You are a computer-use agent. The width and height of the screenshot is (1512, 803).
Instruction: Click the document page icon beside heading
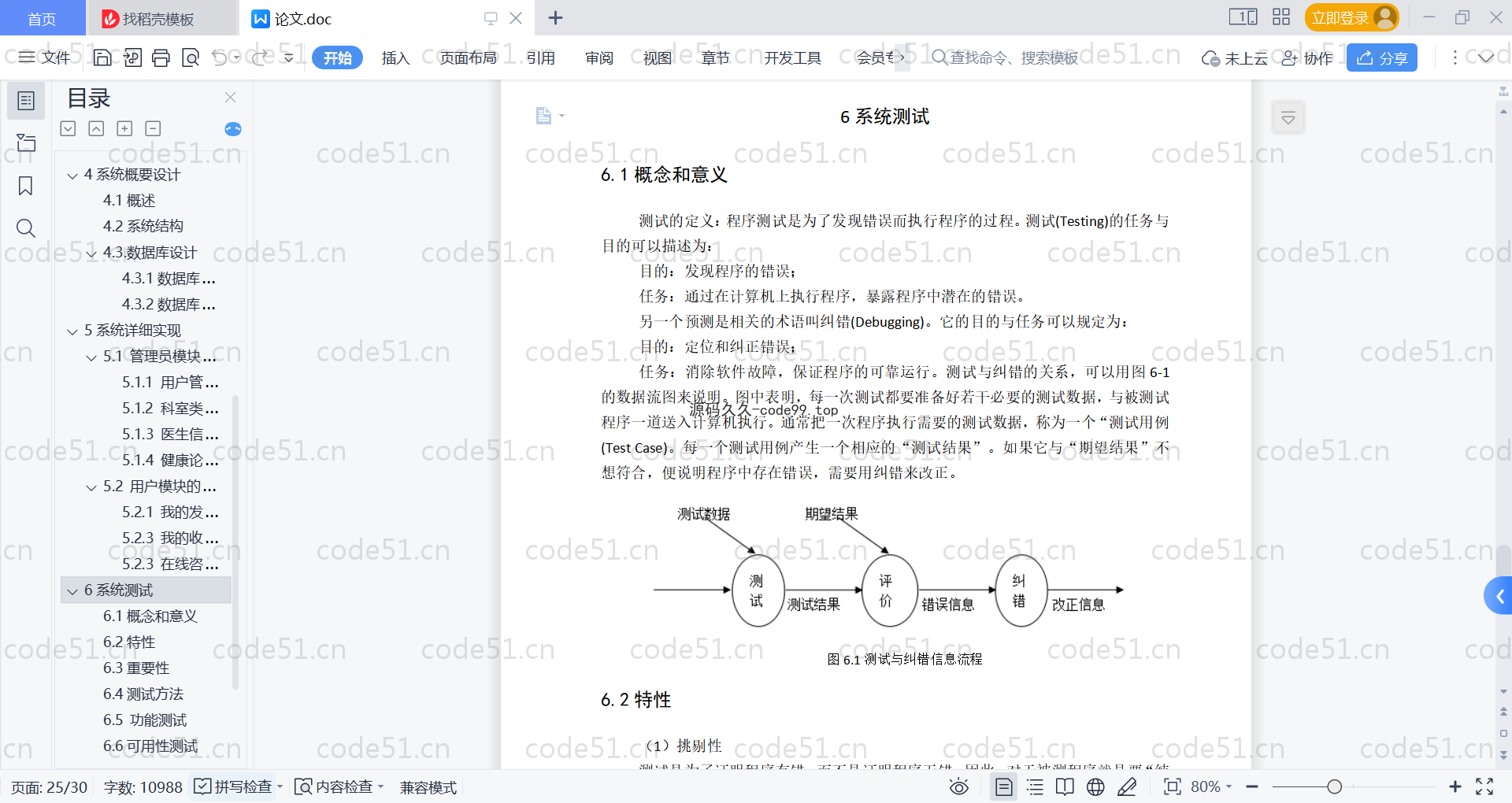[543, 116]
